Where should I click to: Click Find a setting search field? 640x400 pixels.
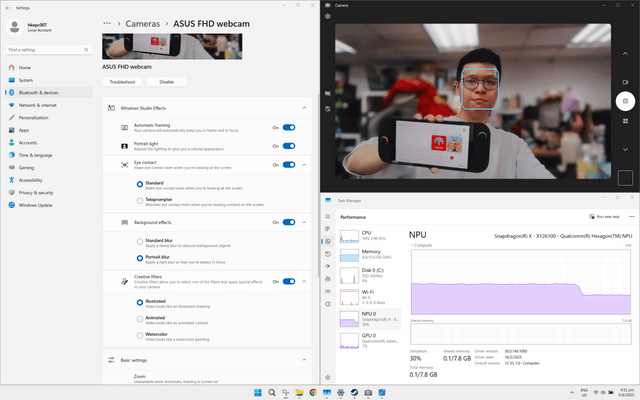[49, 50]
